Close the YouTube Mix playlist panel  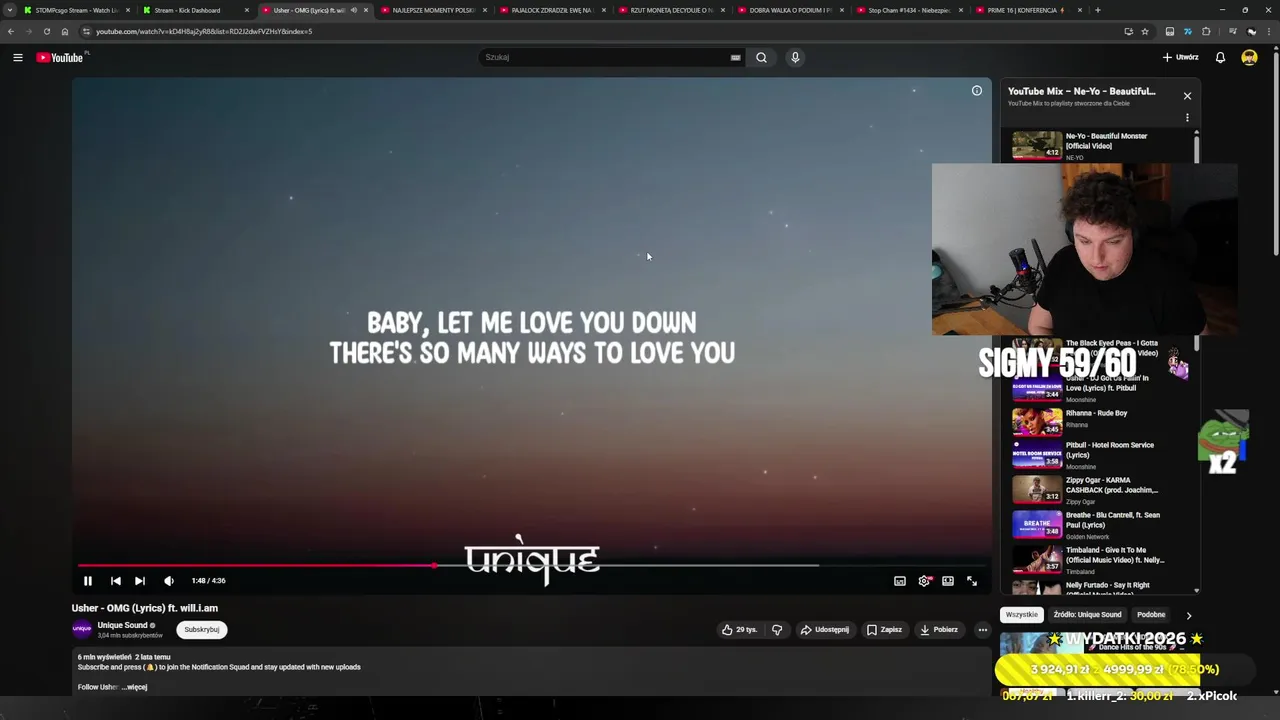(x=1187, y=96)
